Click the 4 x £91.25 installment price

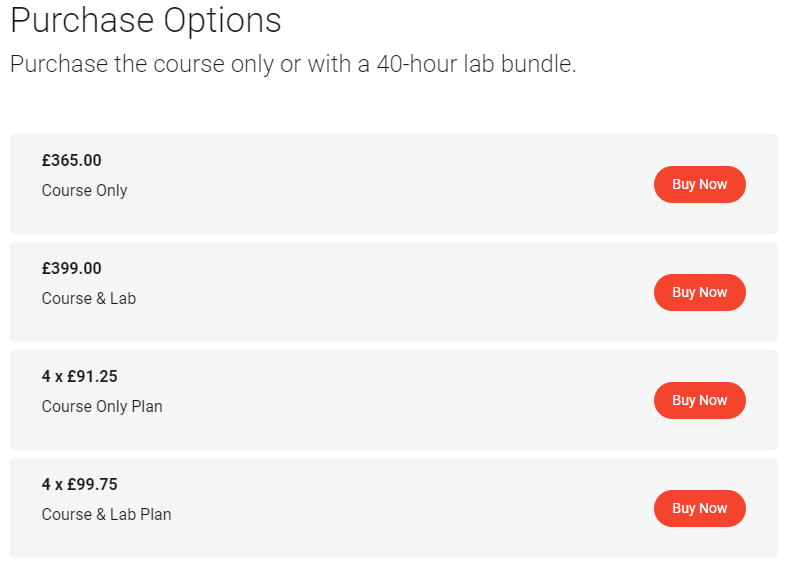click(x=80, y=376)
